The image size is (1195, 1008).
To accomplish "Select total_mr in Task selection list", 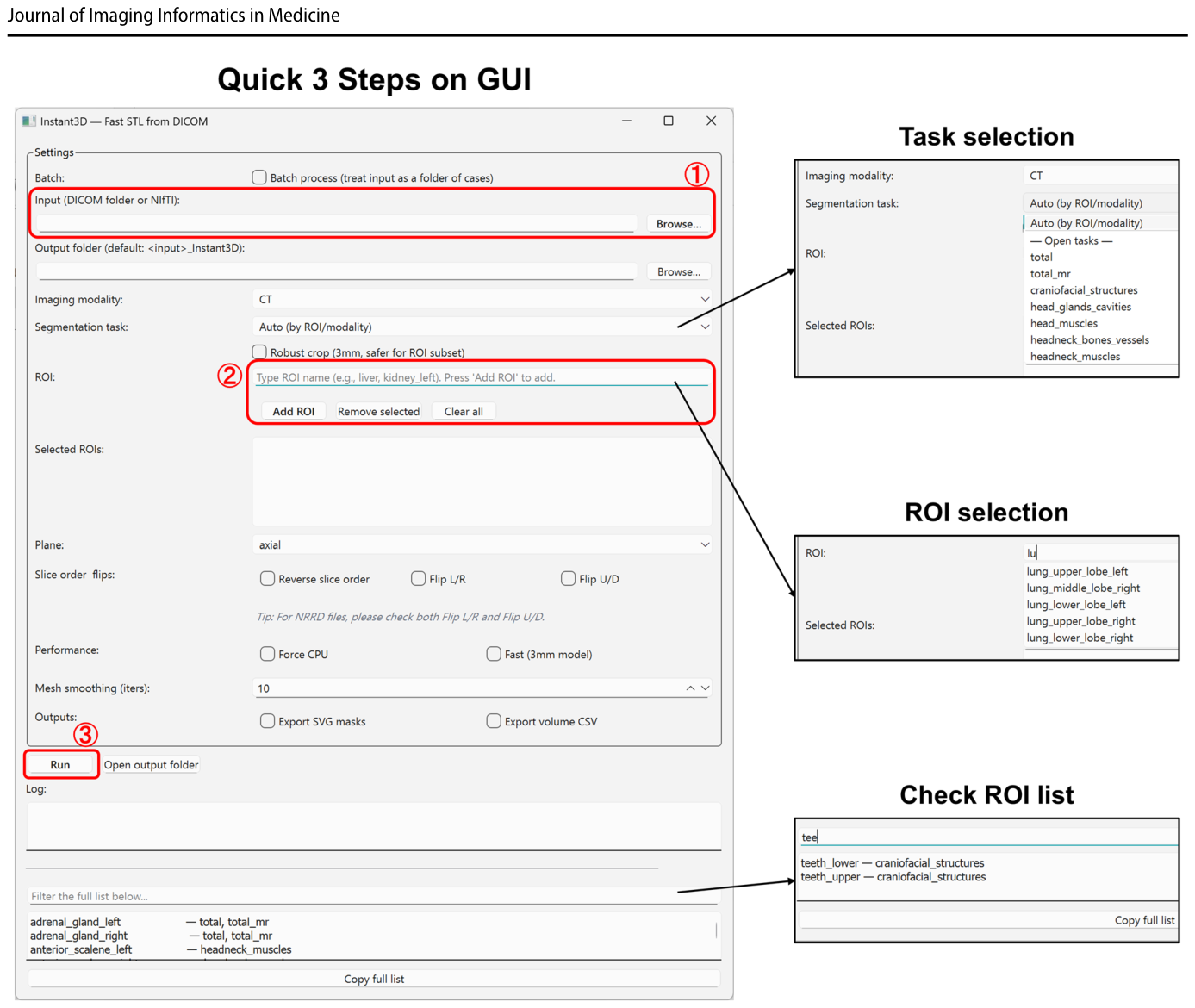I will coord(1050,273).
